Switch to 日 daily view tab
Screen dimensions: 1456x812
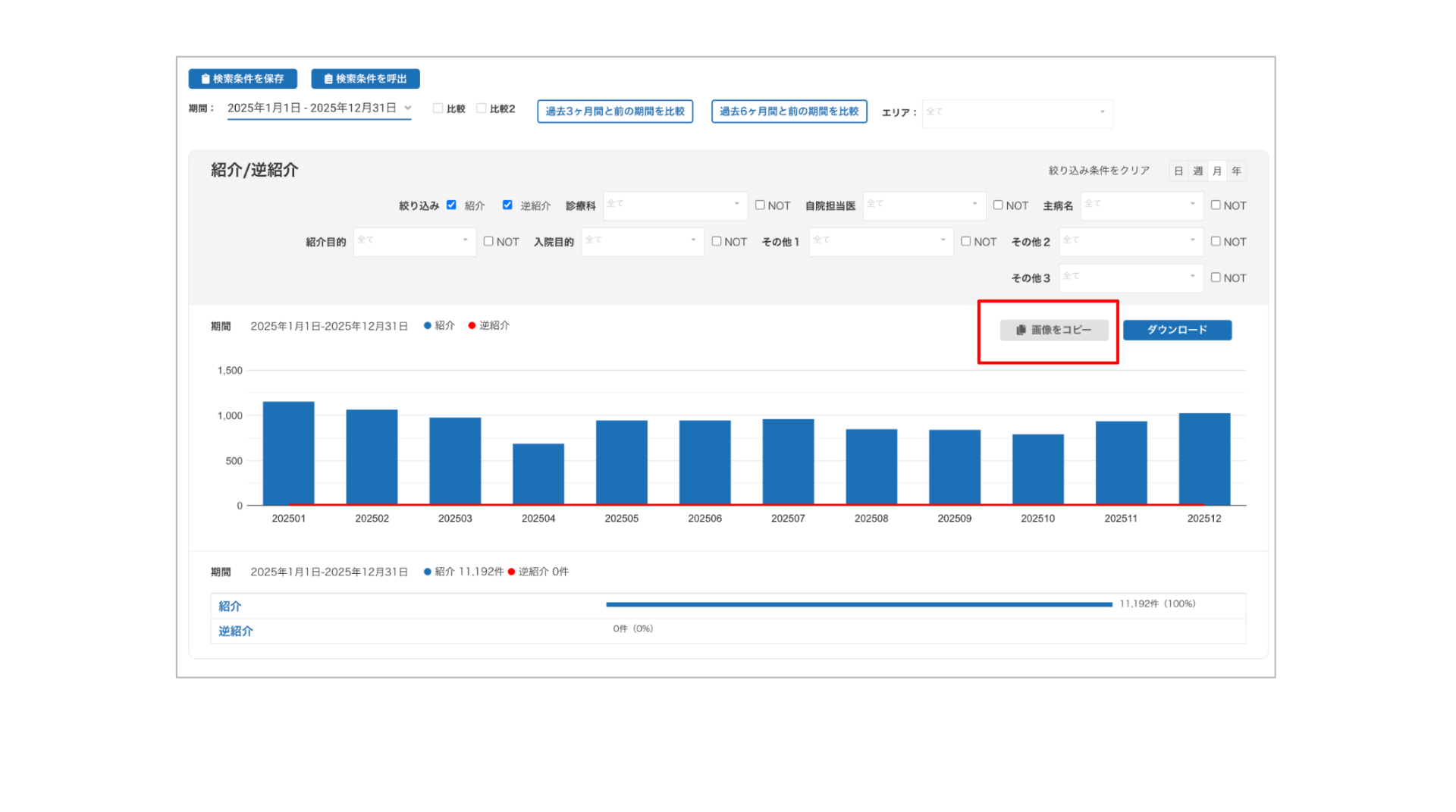click(1178, 171)
